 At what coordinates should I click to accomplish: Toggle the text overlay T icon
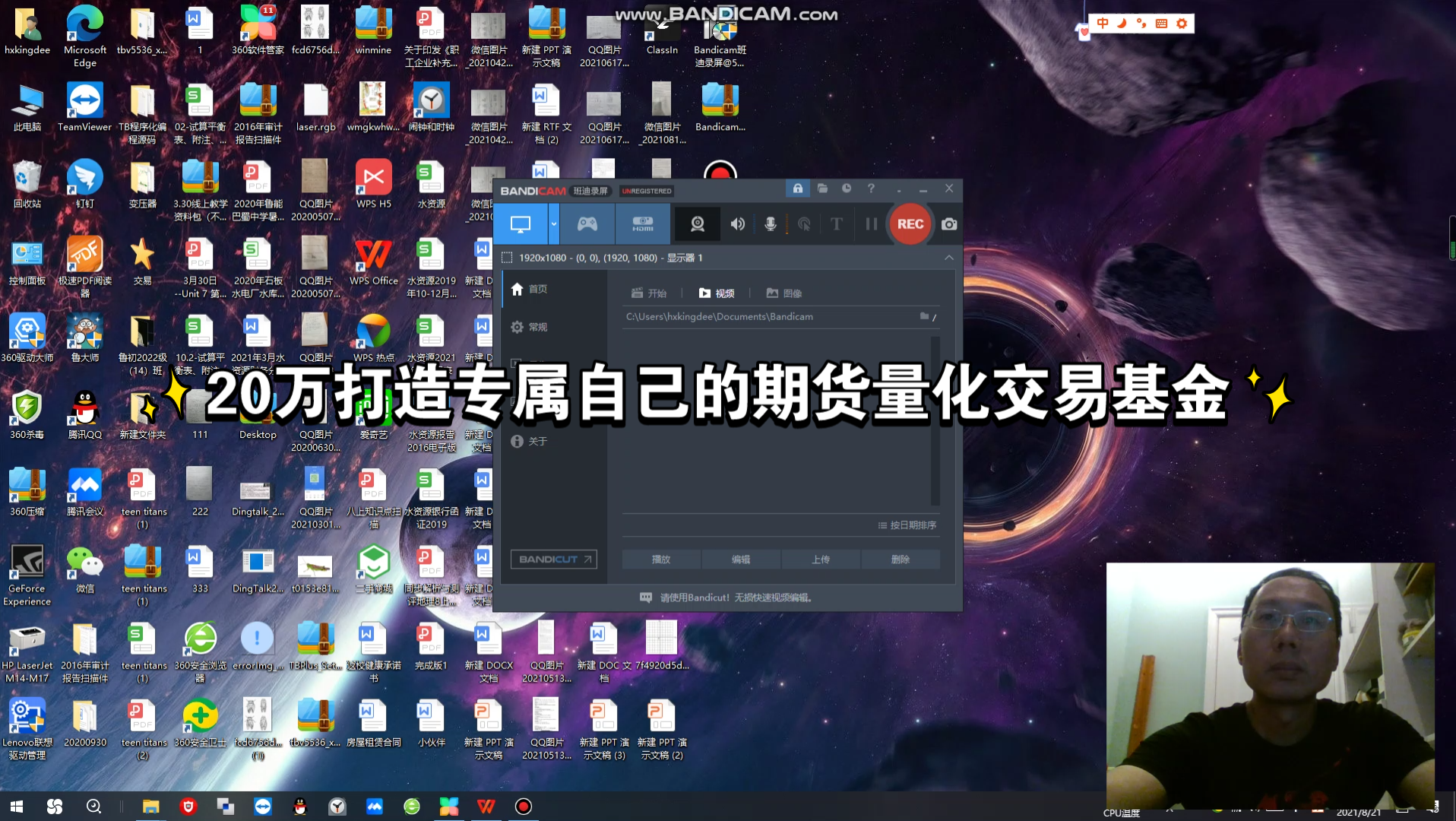pos(837,224)
